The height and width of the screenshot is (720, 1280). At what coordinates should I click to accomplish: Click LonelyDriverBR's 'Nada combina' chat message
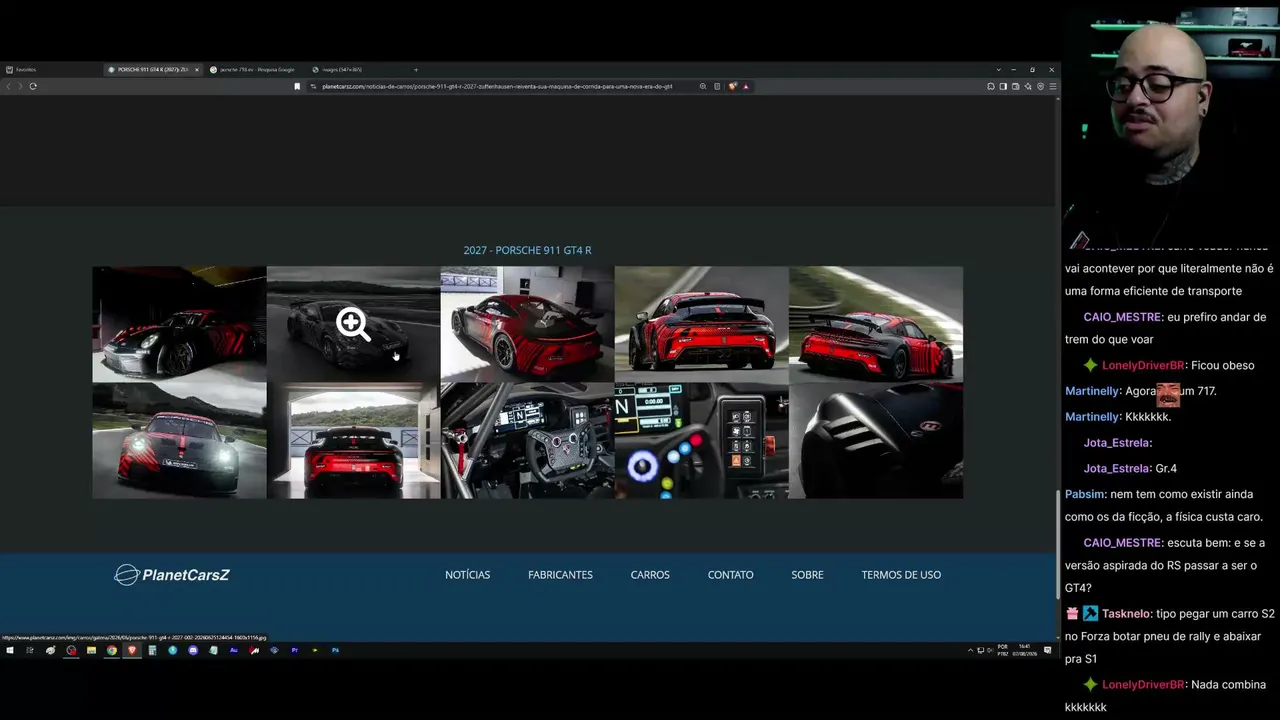tap(1165, 695)
